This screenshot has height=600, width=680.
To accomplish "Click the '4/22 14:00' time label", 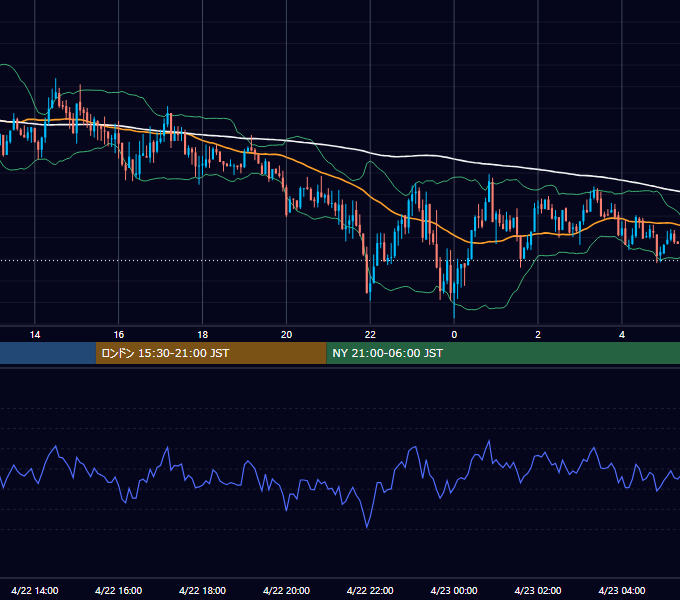I will (x=35, y=590).
